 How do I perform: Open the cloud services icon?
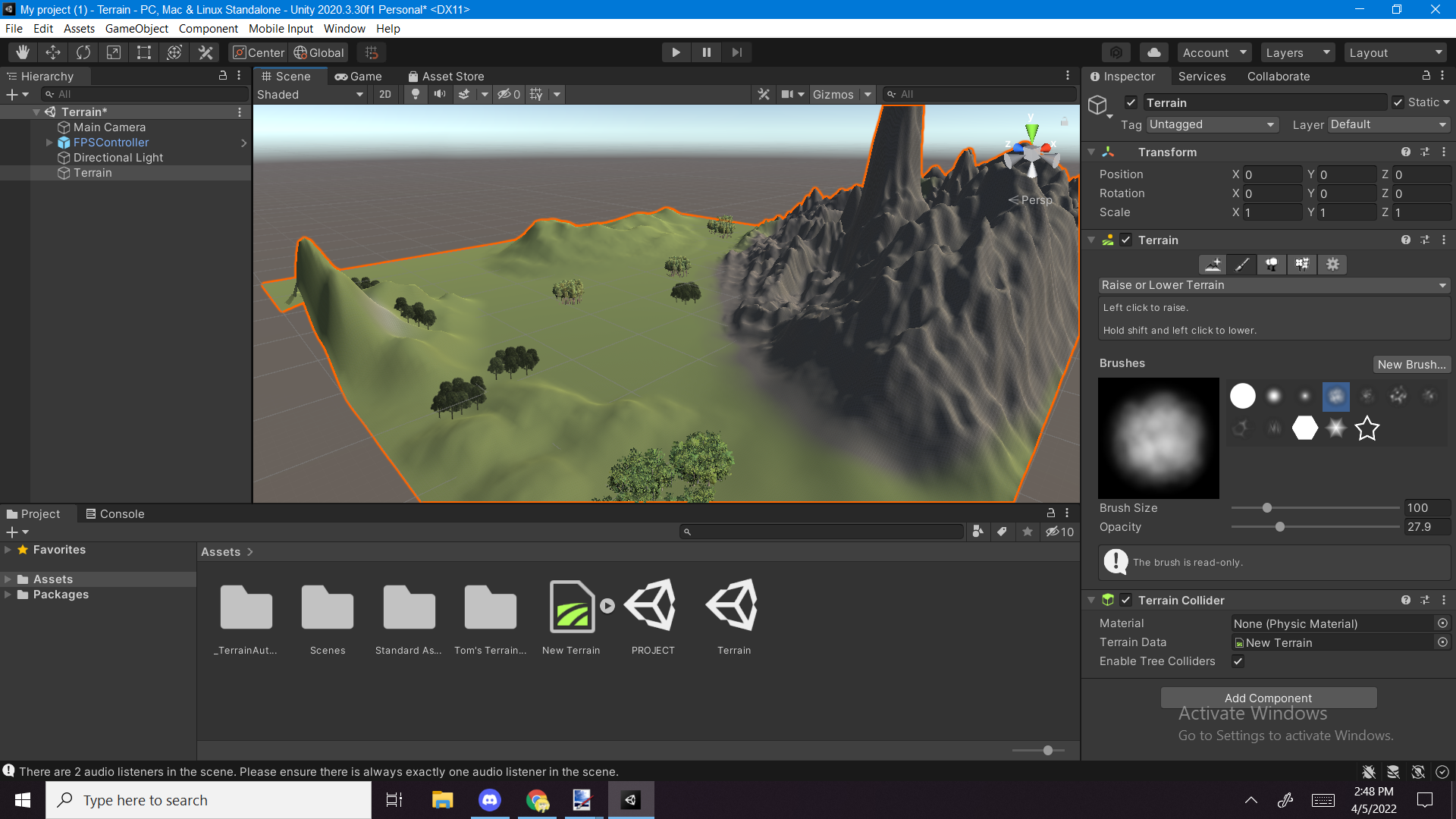click(1153, 52)
